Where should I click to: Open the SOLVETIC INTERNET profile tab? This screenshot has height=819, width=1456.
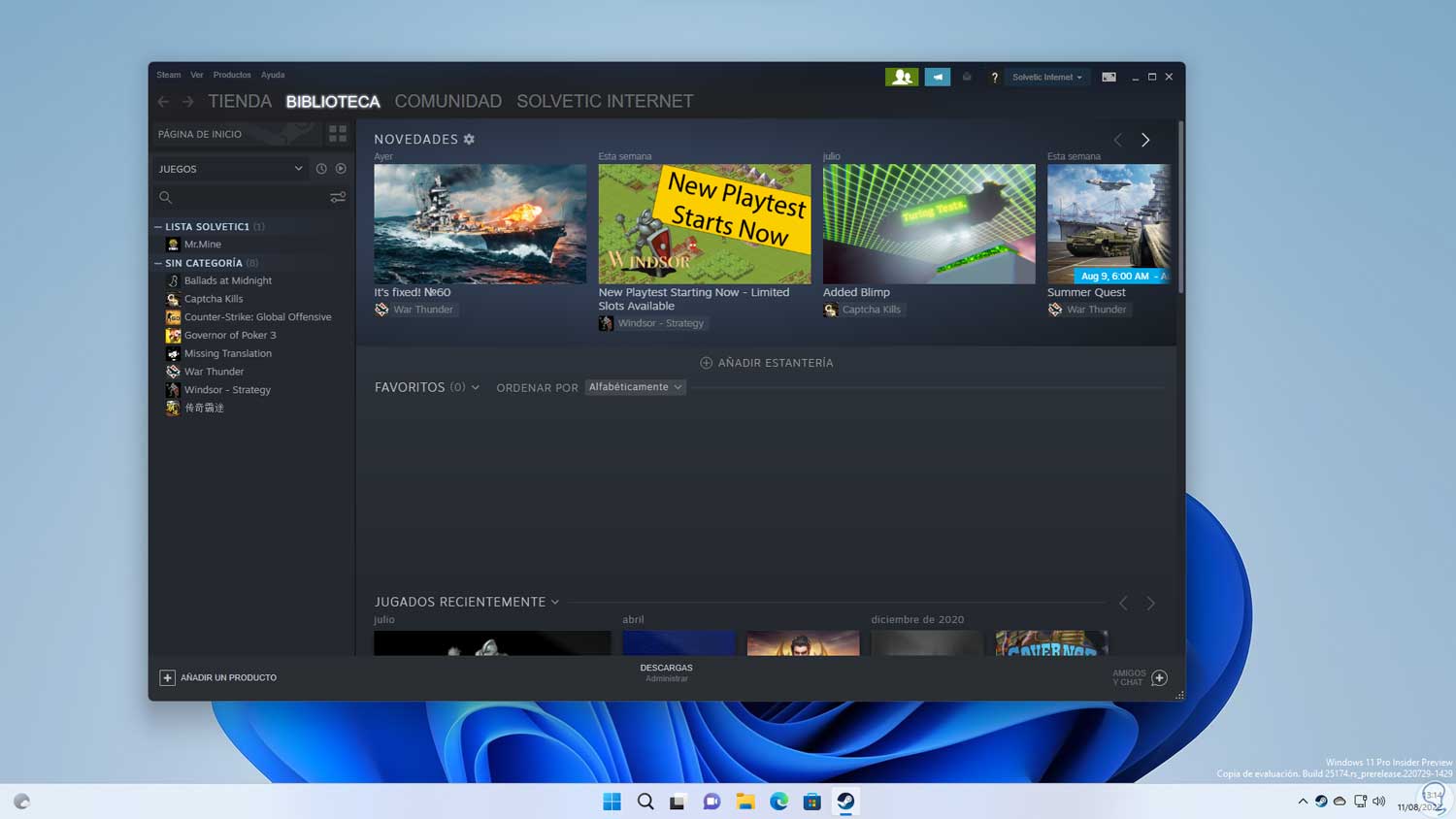(605, 101)
